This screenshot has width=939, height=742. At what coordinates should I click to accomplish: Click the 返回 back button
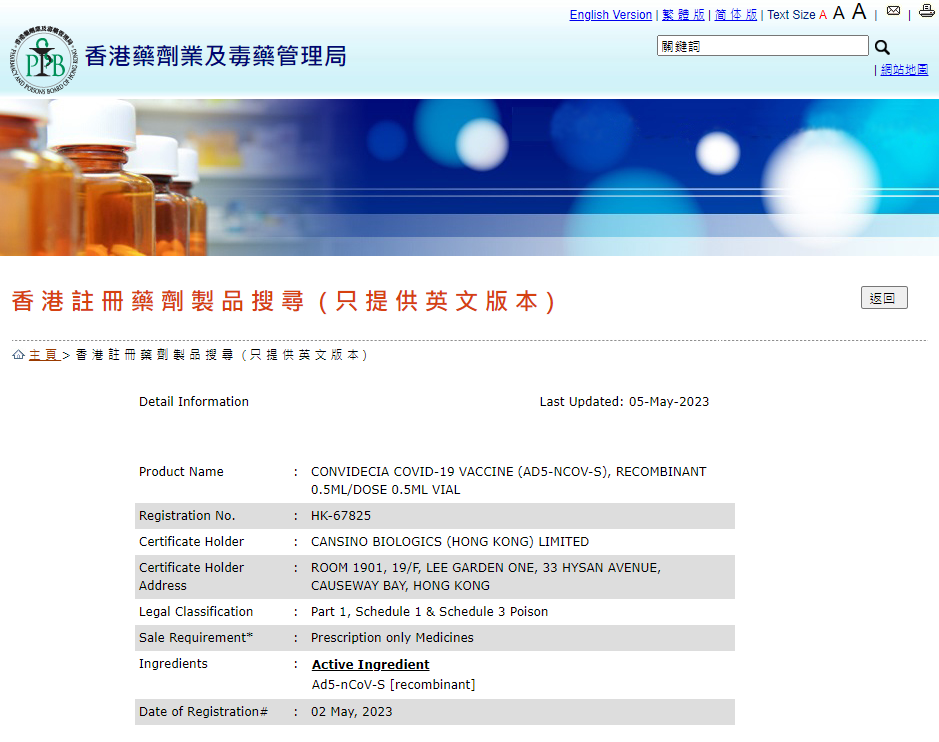point(884,298)
